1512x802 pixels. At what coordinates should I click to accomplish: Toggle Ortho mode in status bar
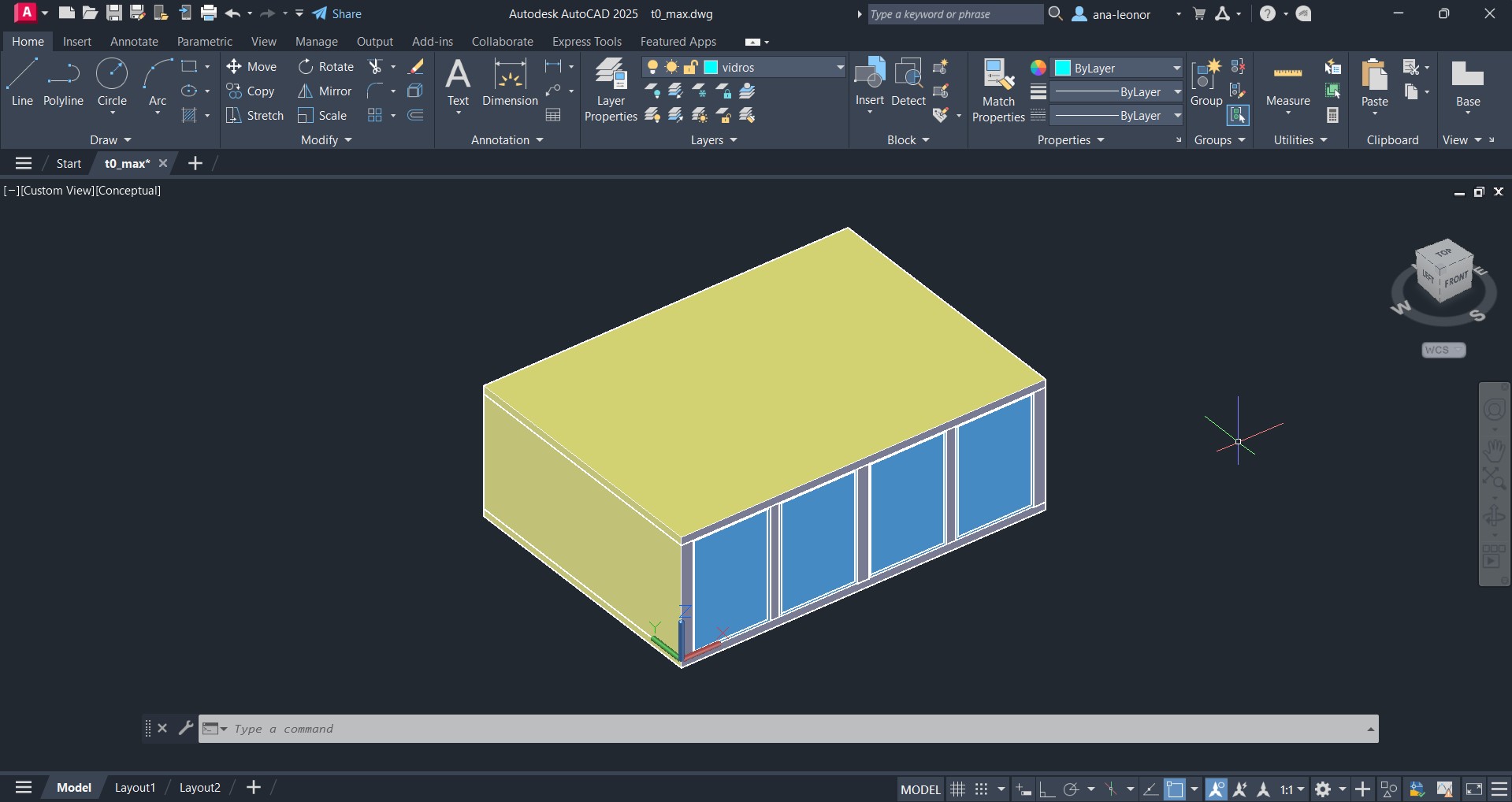tap(1047, 789)
